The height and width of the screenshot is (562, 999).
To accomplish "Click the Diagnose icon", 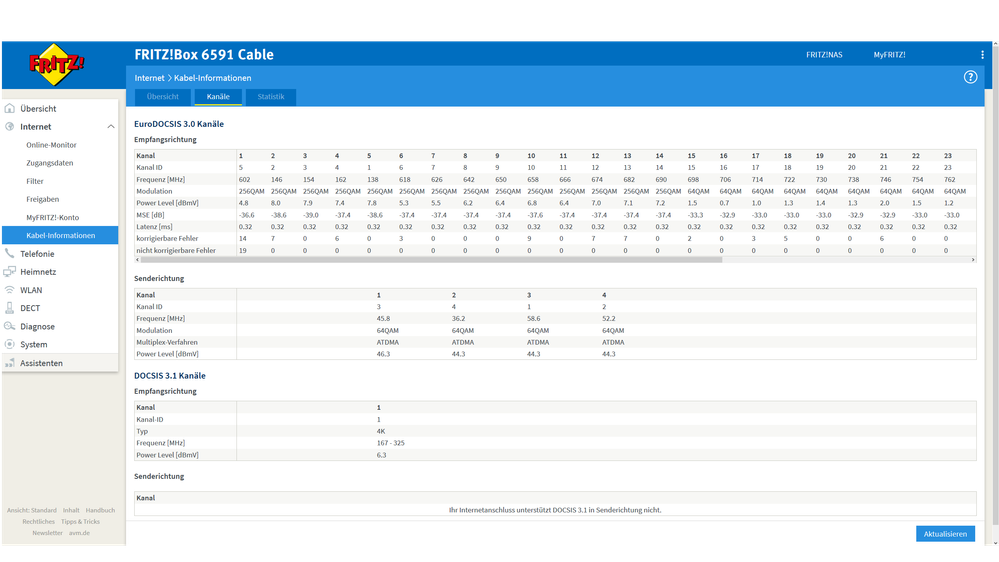I will (x=10, y=326).
